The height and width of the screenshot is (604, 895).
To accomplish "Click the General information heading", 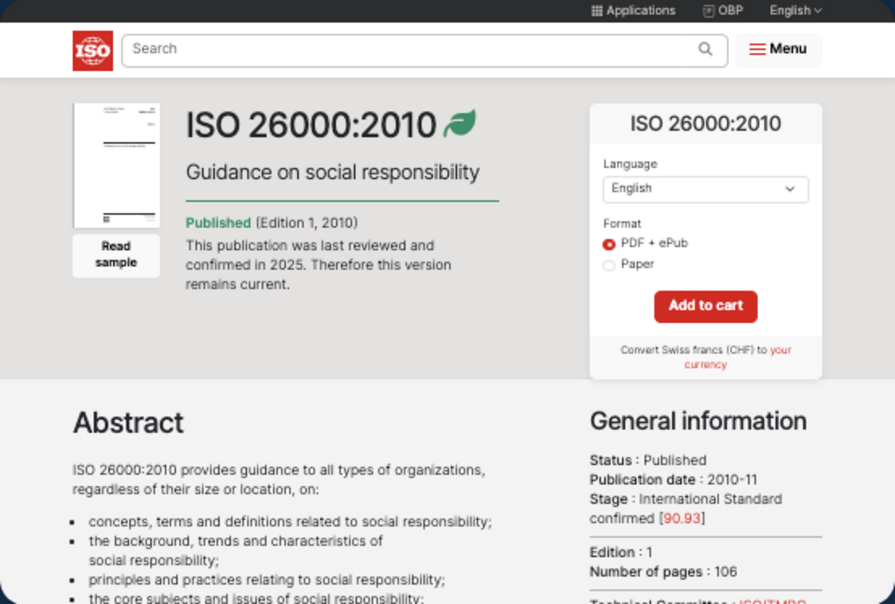I will (x=698, y=421).
